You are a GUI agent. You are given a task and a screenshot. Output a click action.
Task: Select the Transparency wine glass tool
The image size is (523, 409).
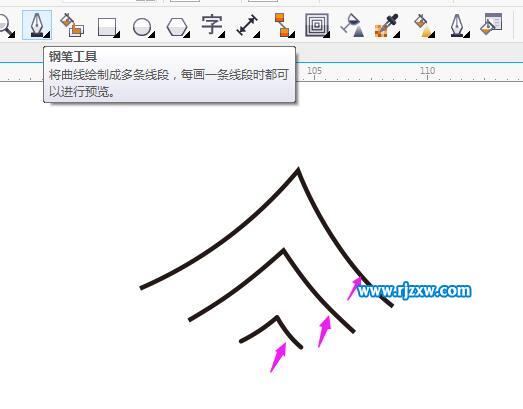coord(352,25)
